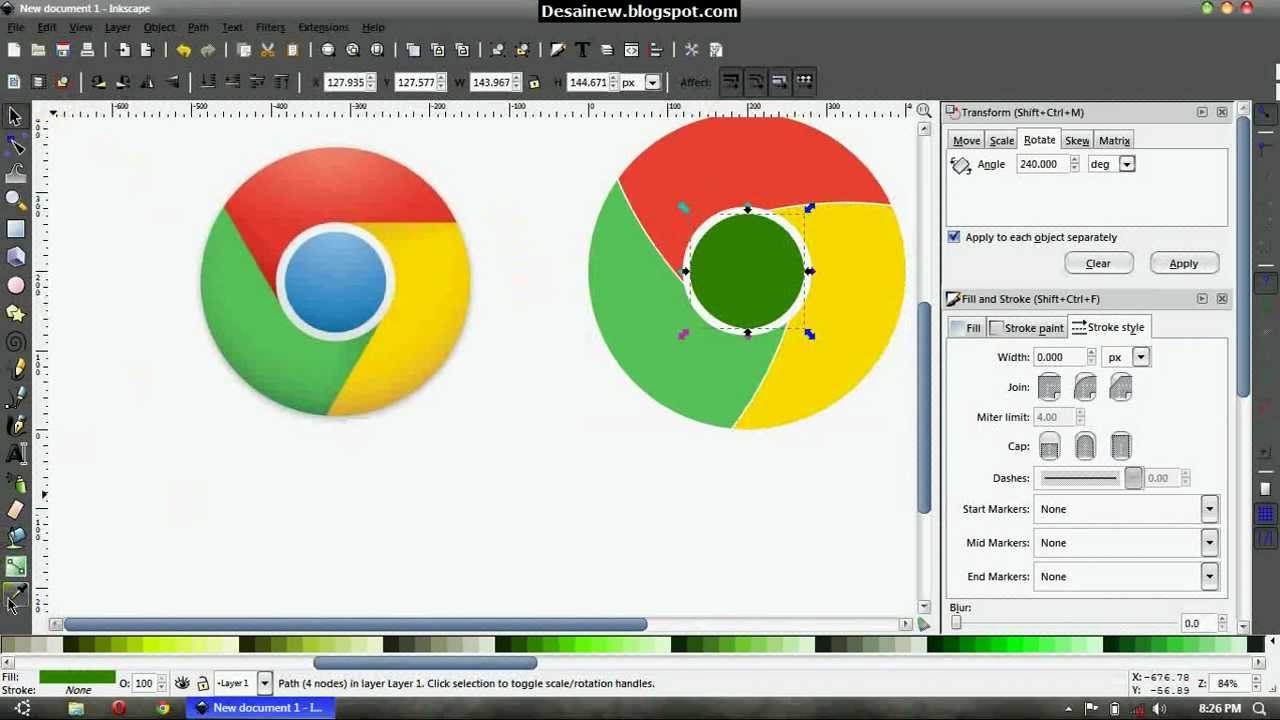Select the Star polygon tool
Image resolution: width=1280 pixels, height=720 pixels.
coord(15,314)
